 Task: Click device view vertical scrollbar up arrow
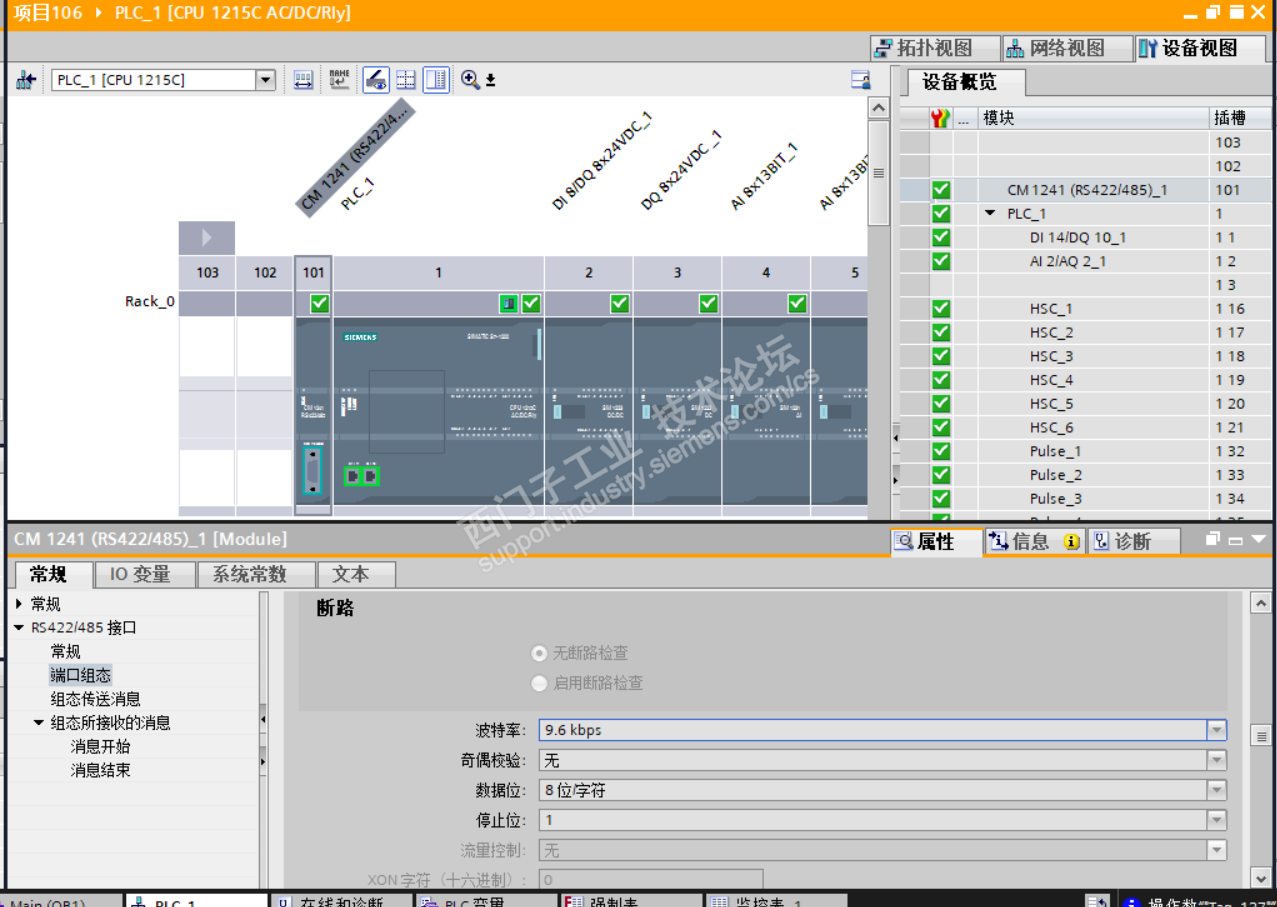point(879,108)
